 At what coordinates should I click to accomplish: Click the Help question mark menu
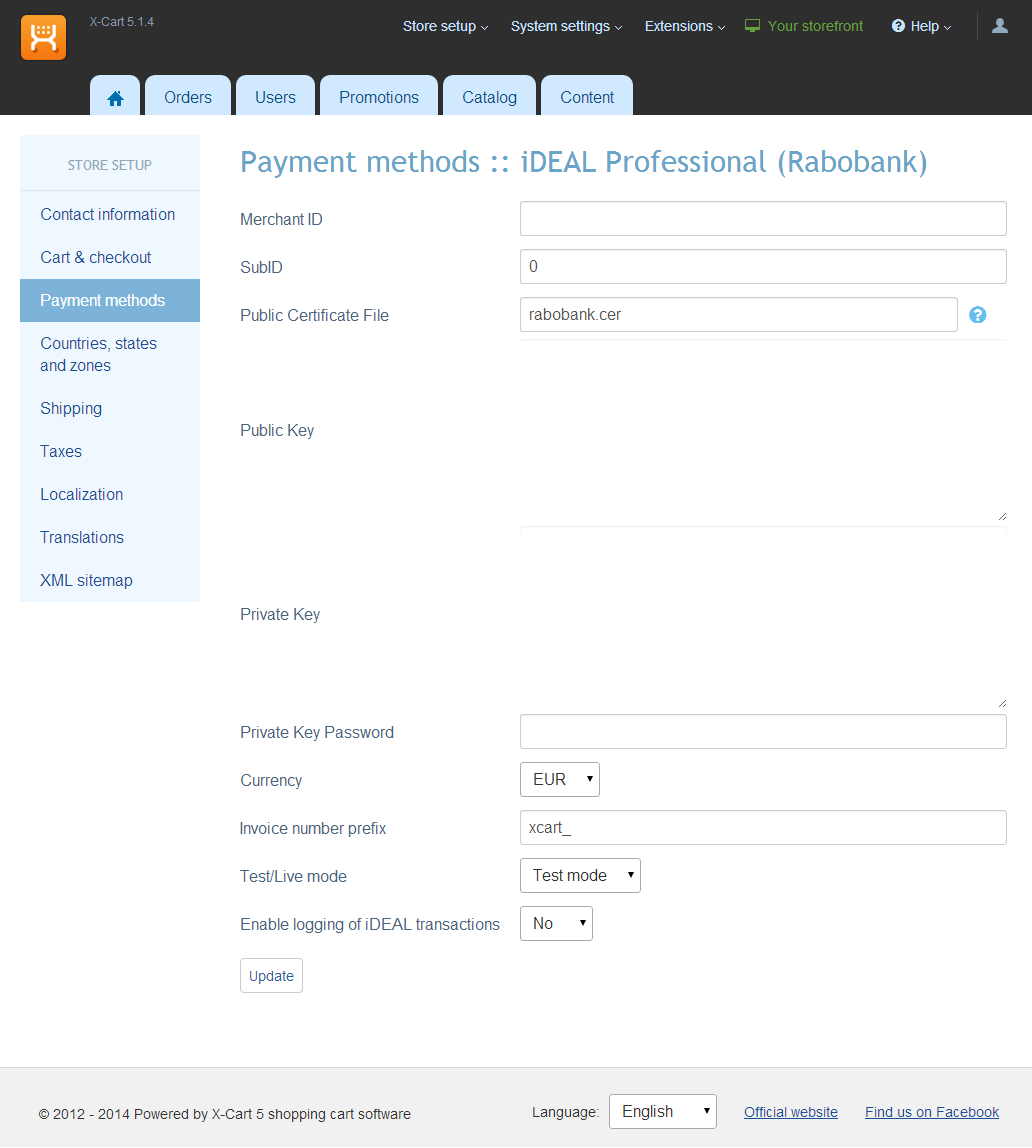click(x=921, y=26)
